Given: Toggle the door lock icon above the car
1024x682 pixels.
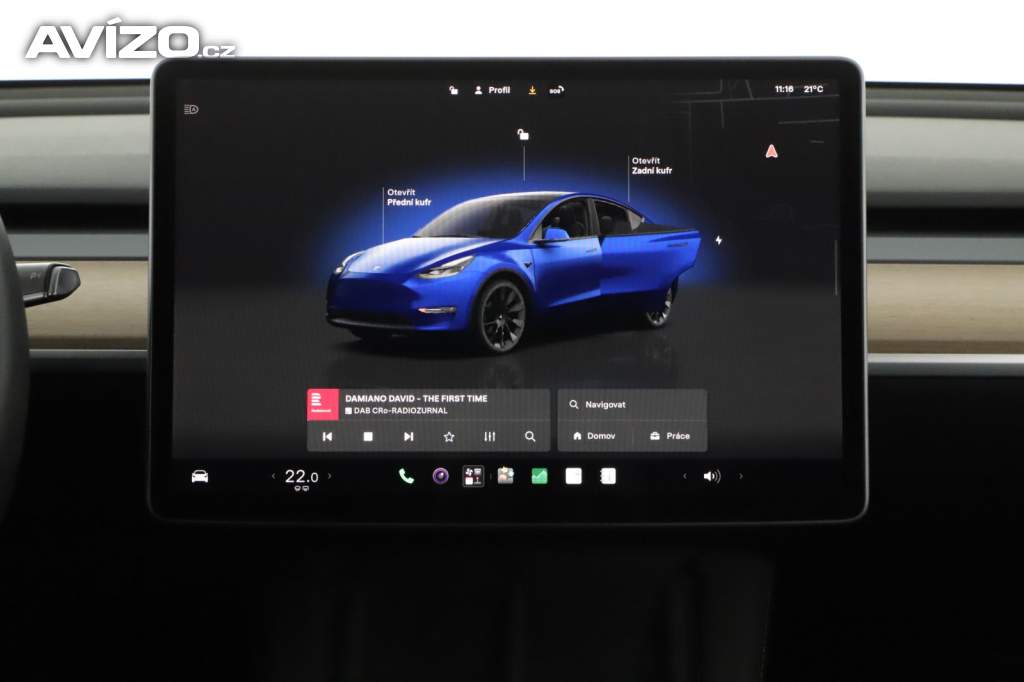Looking at the screenshot, I should pyautogui.click(x=523, y=135).
